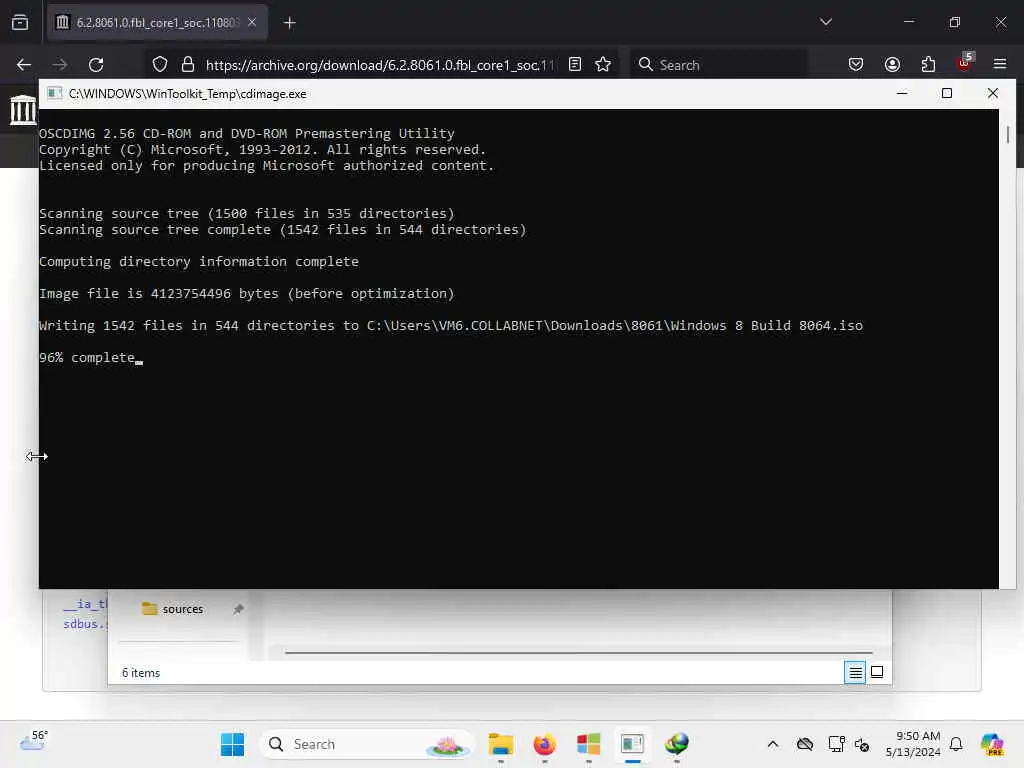Open the globe app on the taskbar

click(677, 744)
